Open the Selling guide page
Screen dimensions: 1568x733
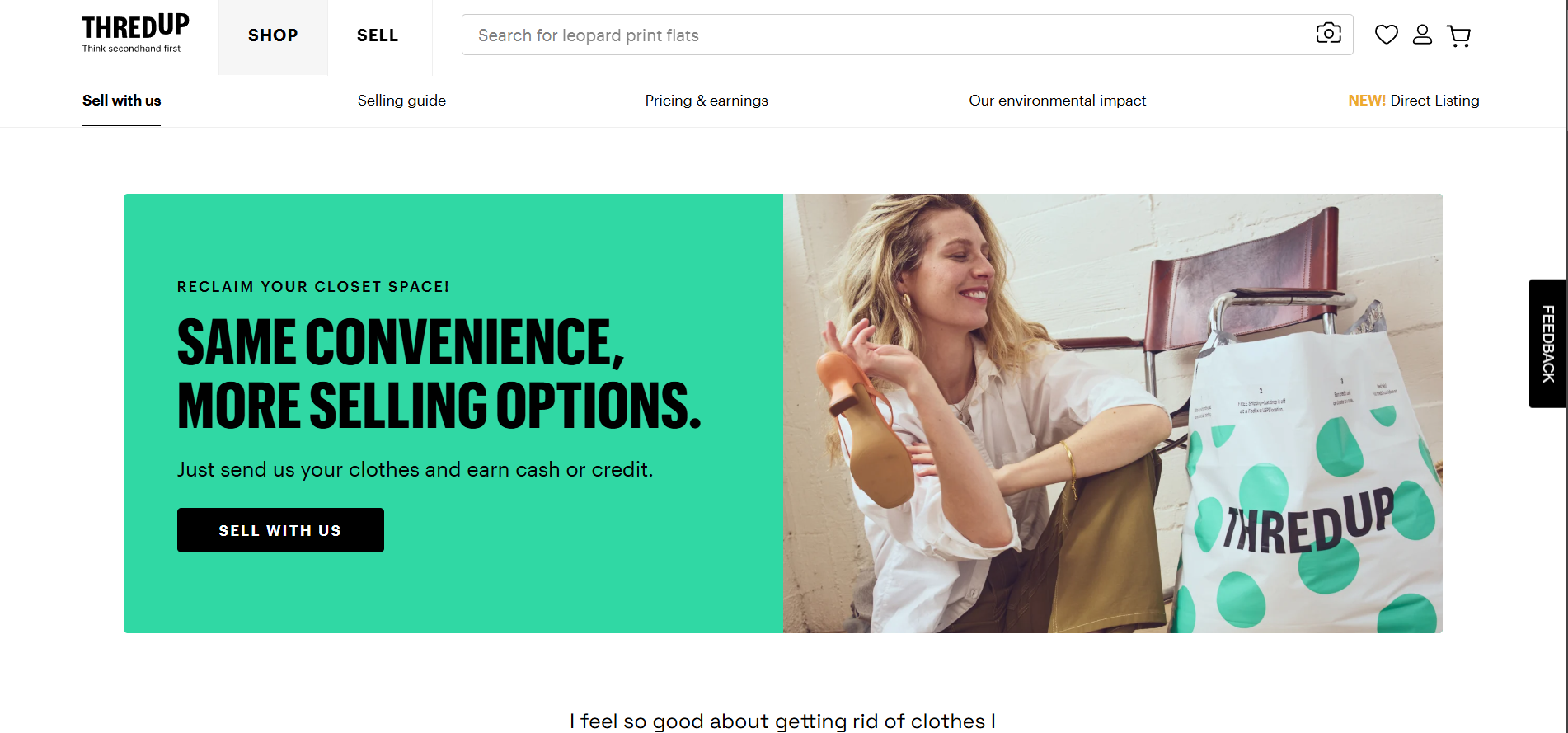click(x=401, y=100)
